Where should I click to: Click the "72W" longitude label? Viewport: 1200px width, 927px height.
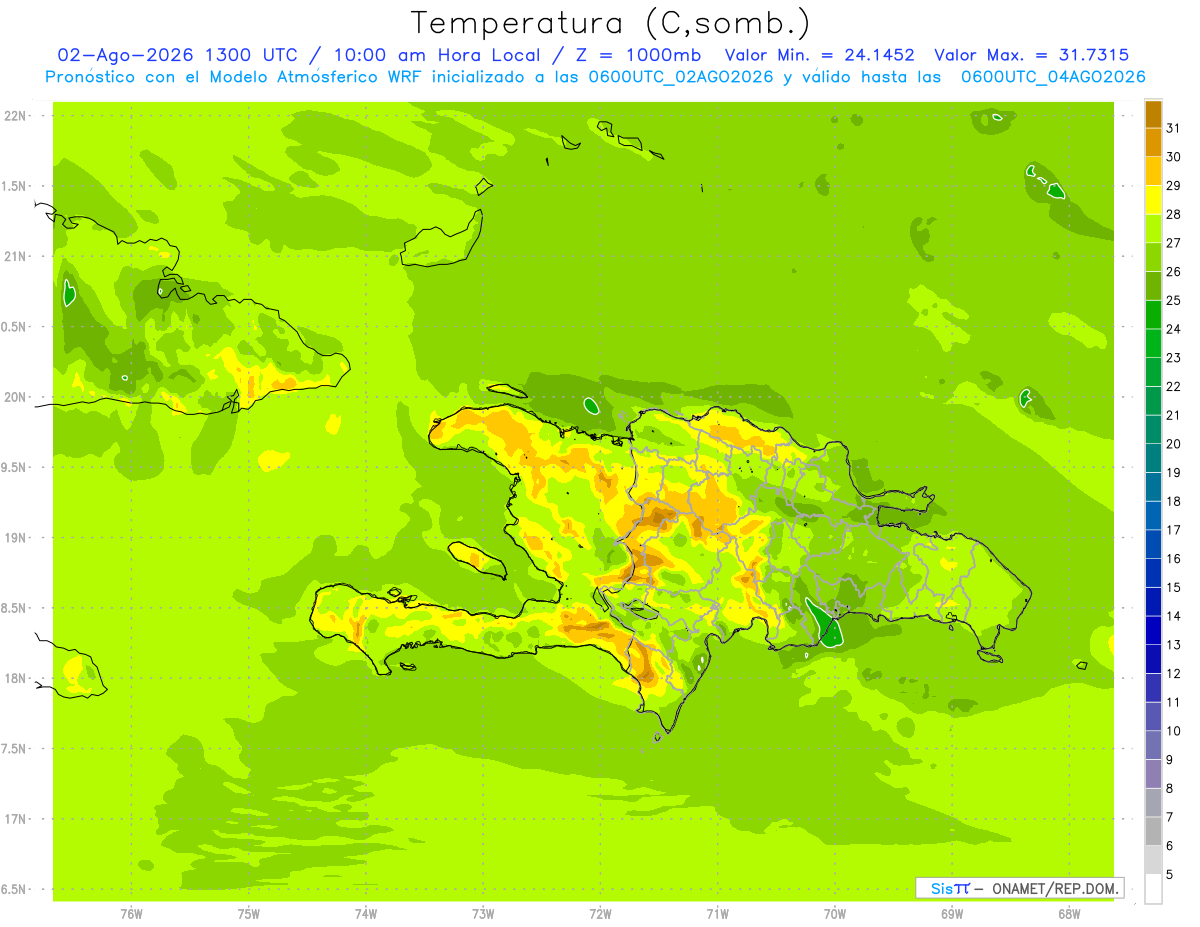[x=601, y=914]
